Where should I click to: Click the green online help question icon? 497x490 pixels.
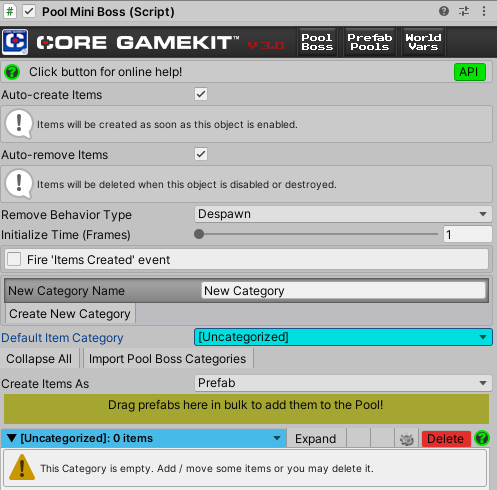[x=12, y=72]
